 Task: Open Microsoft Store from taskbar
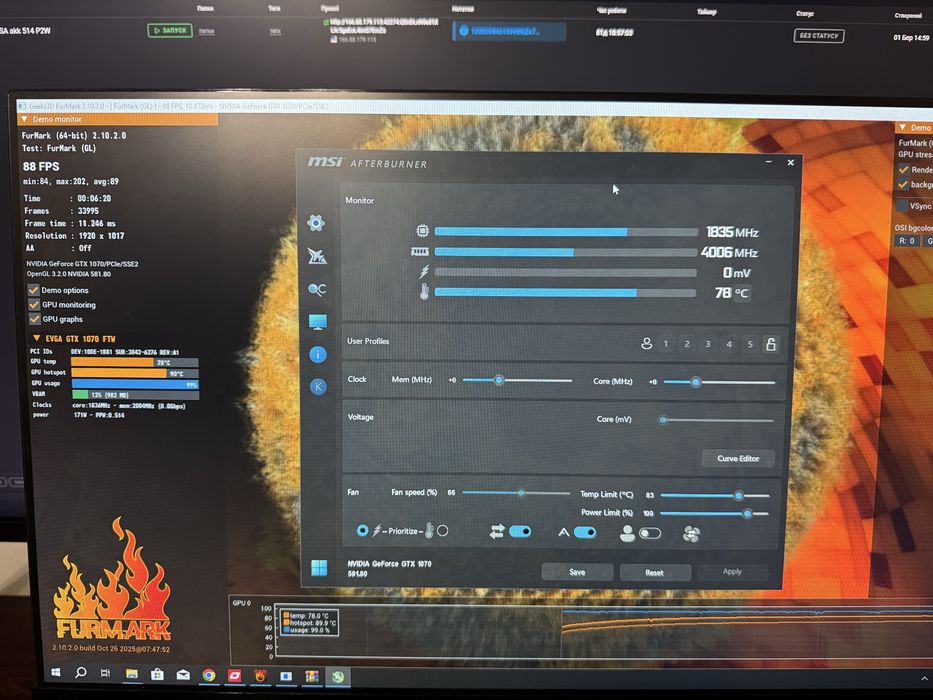point(157,674)
